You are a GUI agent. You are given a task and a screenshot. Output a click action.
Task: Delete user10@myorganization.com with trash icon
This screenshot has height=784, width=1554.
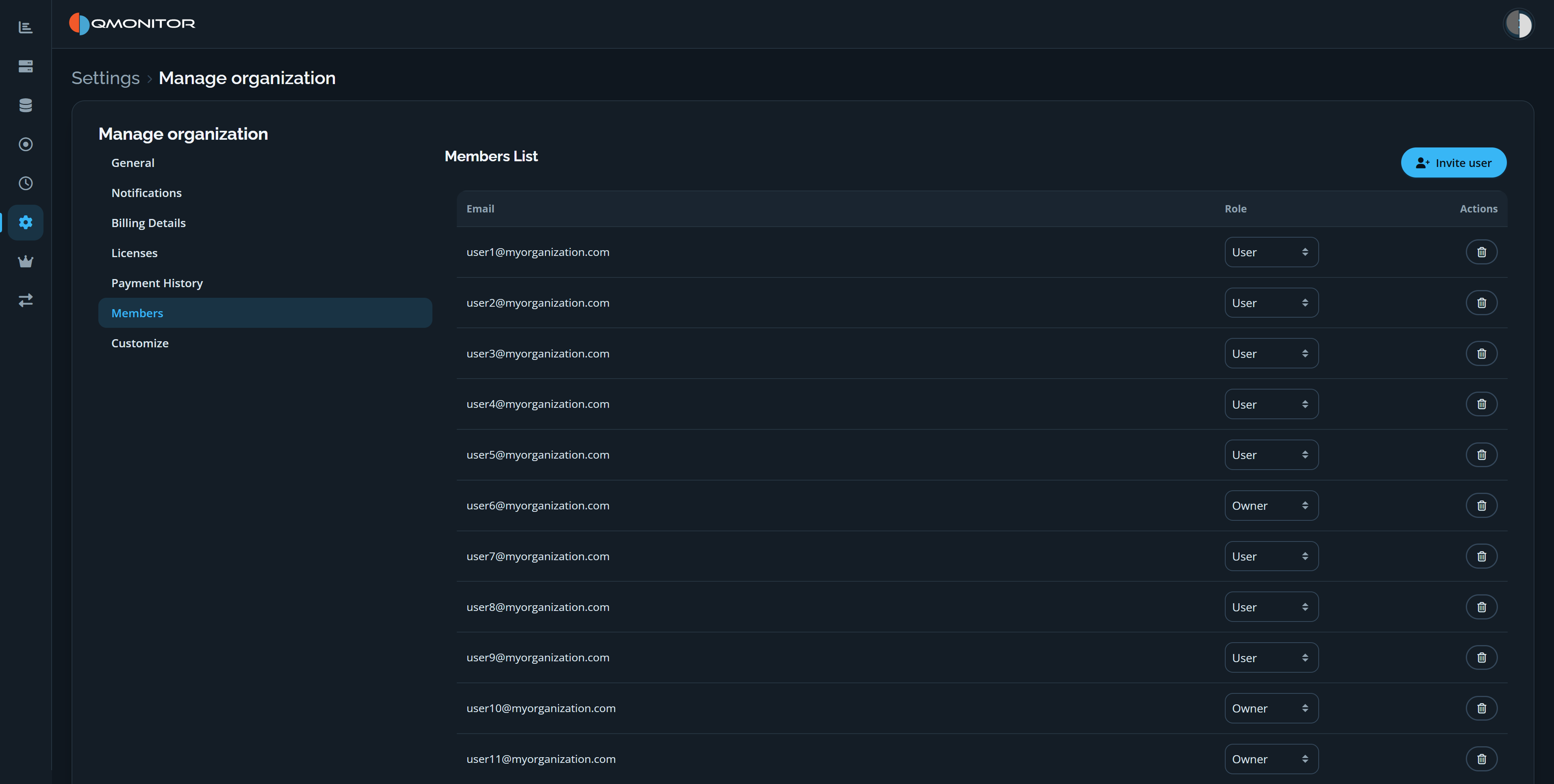click(x=1482, y=708)
